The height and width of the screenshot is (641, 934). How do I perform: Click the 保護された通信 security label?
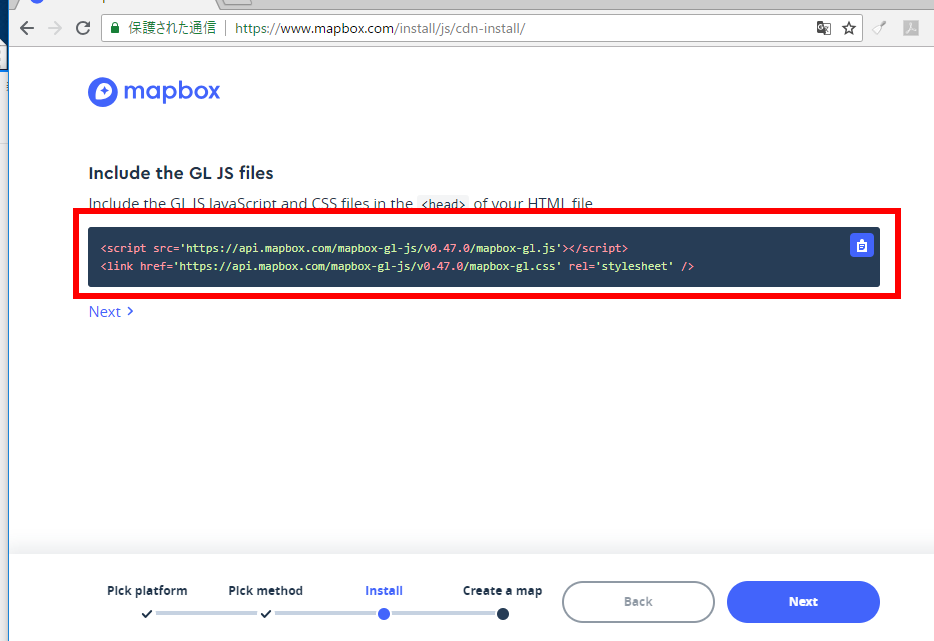(x=172, y=28)
